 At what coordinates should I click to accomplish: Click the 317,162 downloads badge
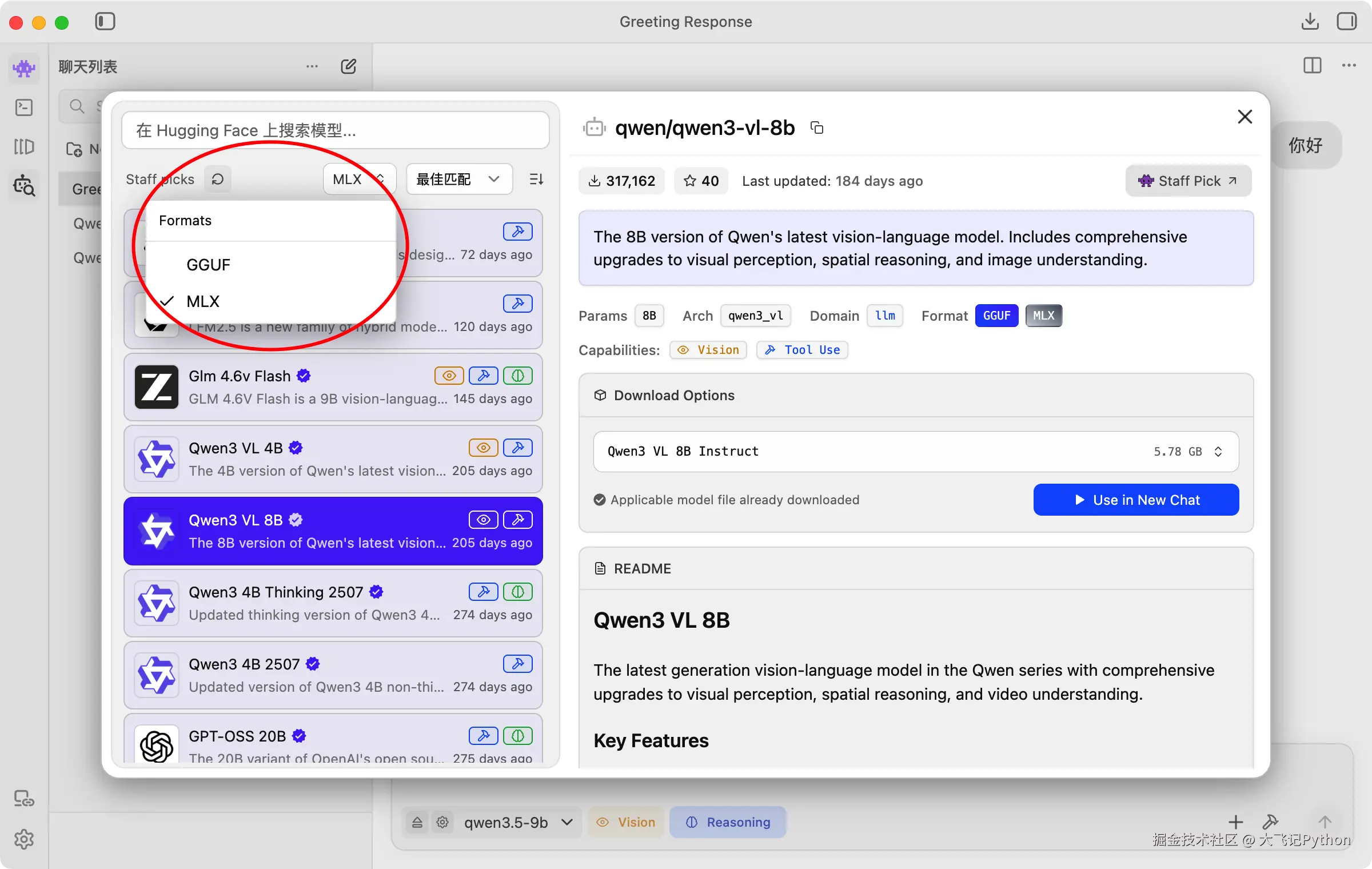tap(622, 181)
